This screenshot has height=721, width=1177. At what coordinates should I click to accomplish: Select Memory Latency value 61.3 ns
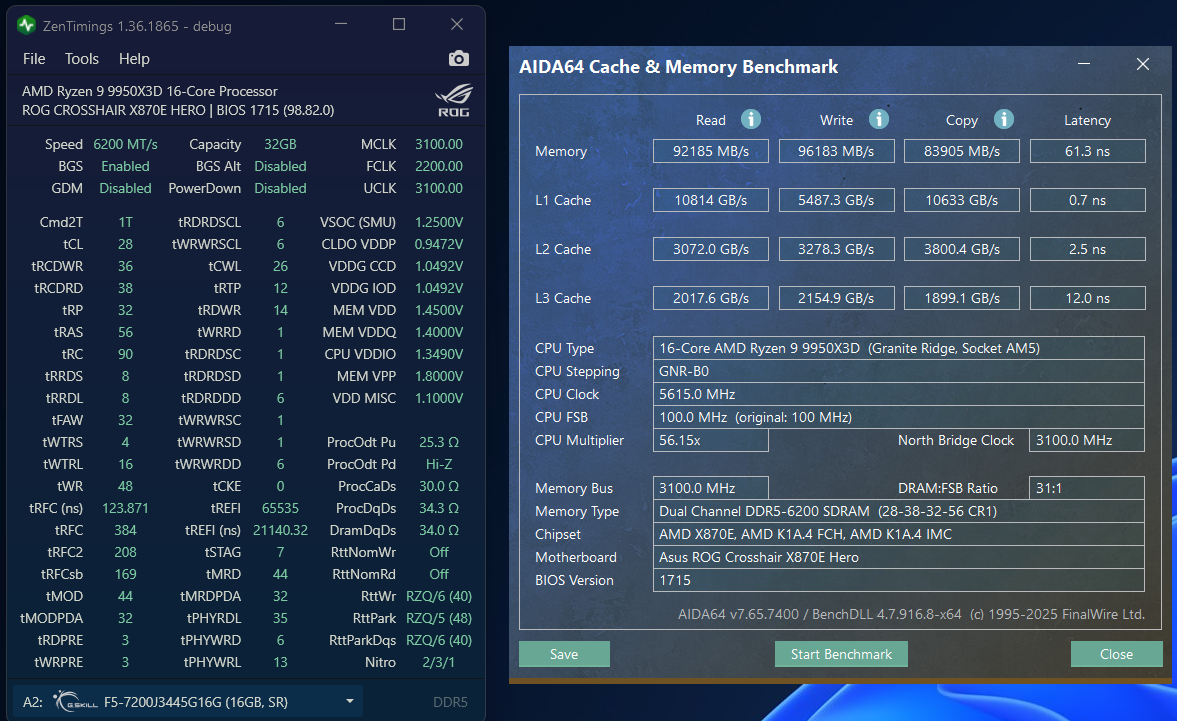coord(1088,151)
